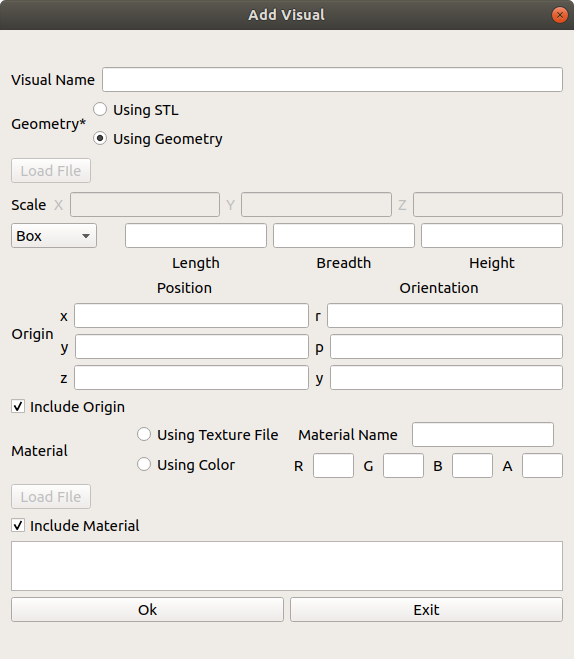The height and width of the screenshot is (659, 574).
Task: Open the Box geometry type dropdown
Action: [54, 235]
